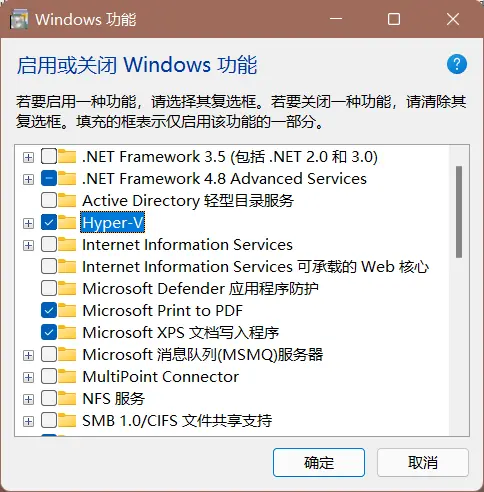Image resolution: width=484 pixels, height=492 pixels.
Task: Uncheck the Hyper-V checkbox
Action: pos(49,222)
